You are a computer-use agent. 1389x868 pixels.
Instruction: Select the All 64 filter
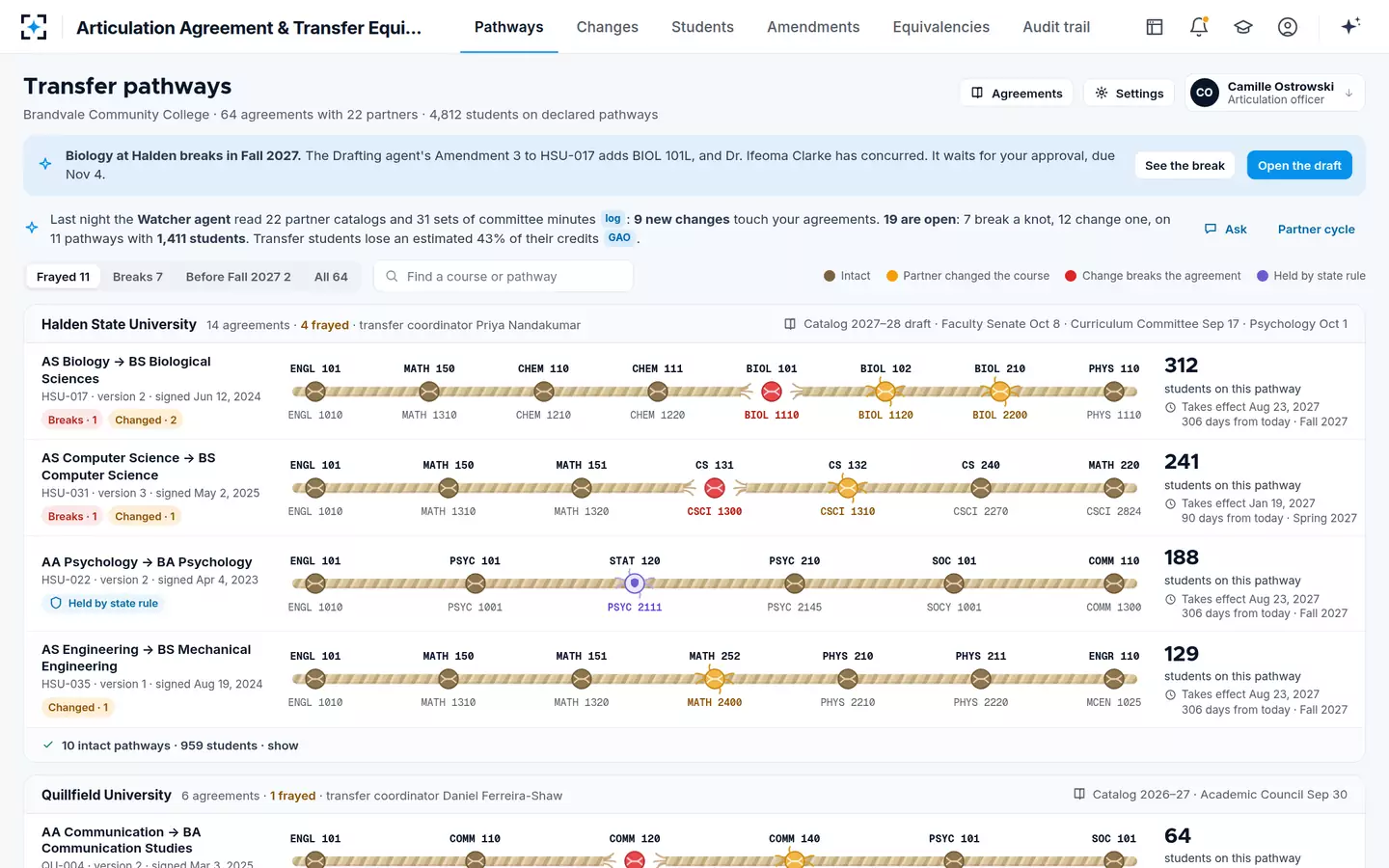click(x=331, y=277)
